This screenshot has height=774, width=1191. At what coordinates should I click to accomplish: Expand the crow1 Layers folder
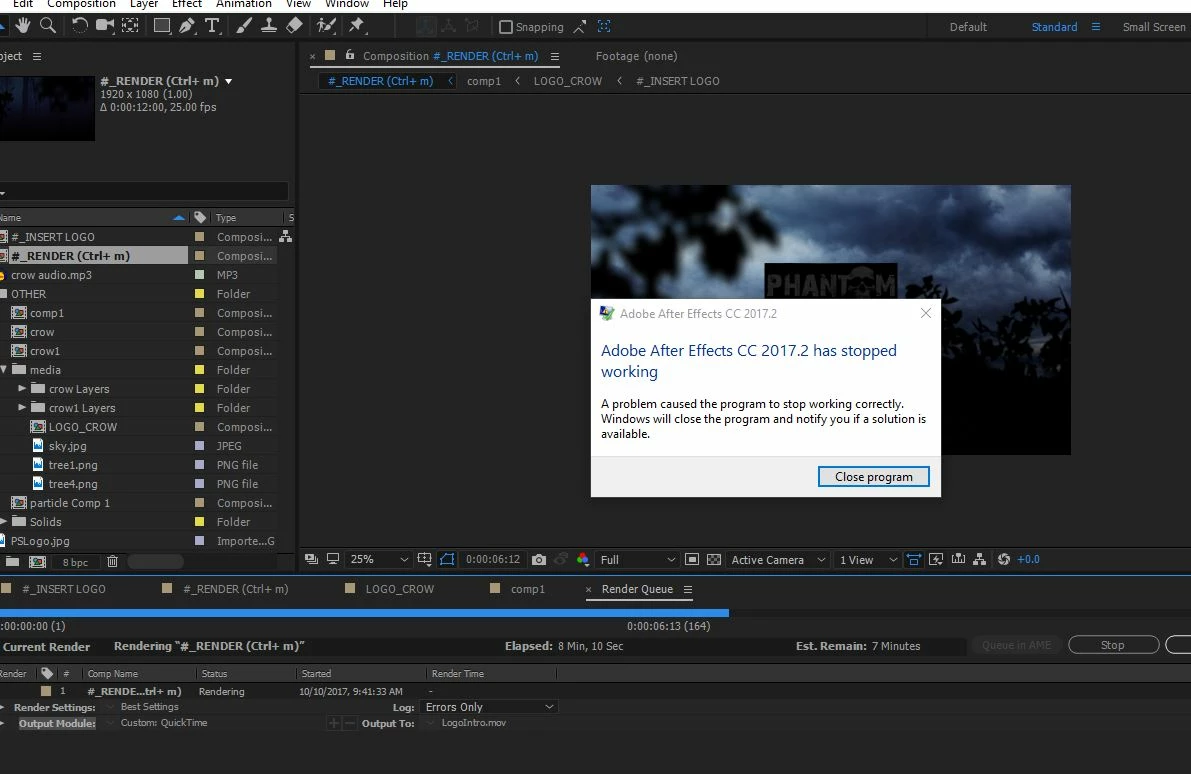coord(22,407)
